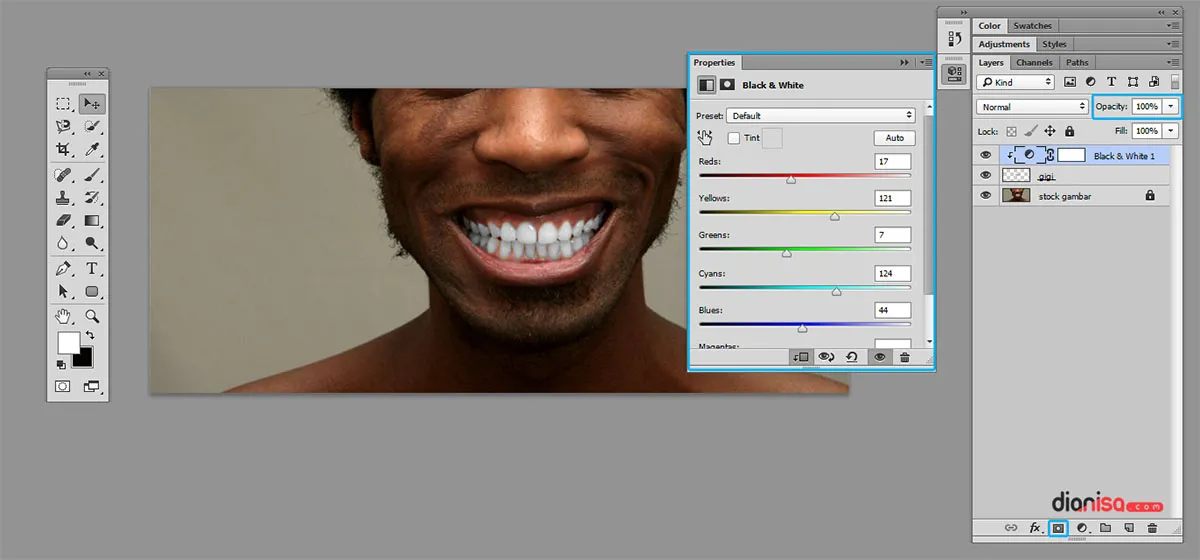Open the layer filter Kind dropdown
Screen dimensions: 1200x560
[1015, 82]
